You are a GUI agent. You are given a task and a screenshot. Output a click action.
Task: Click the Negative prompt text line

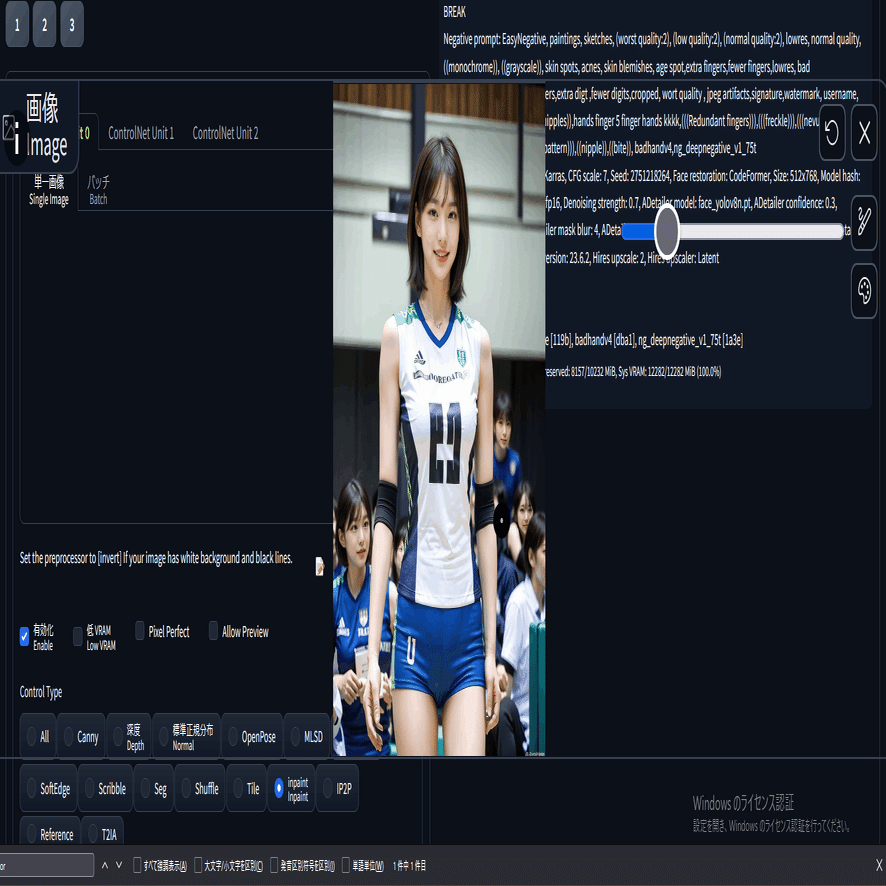tap(652, 39)
